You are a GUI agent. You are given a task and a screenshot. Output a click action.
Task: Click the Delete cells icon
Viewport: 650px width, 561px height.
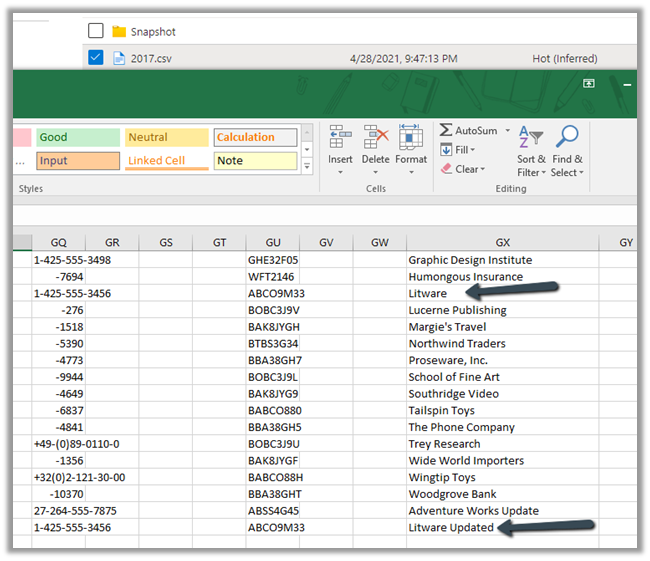pyautogui.click(x=376, y=138)
